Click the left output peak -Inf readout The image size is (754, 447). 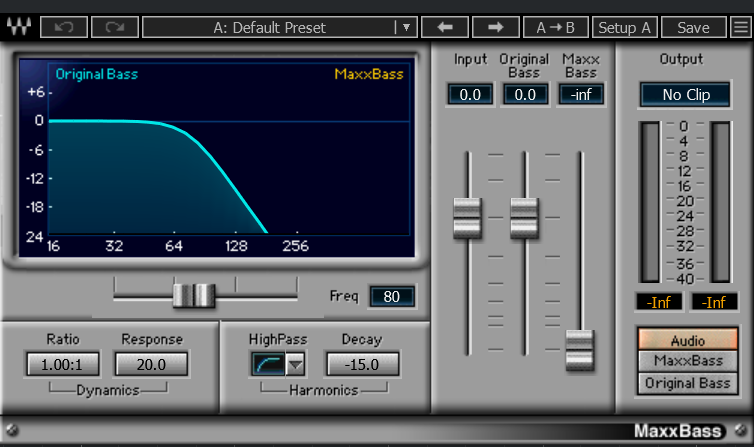coord(659,302)
